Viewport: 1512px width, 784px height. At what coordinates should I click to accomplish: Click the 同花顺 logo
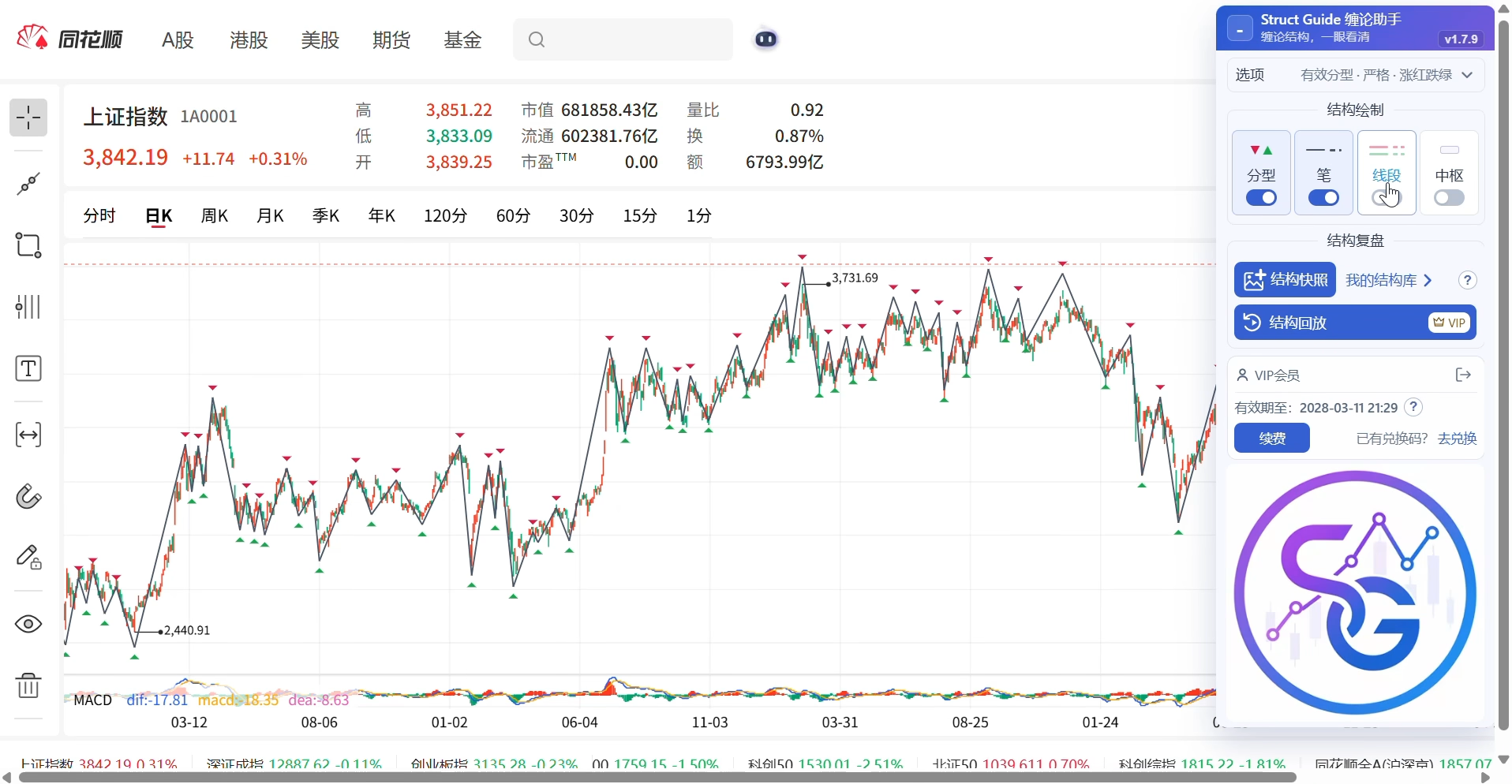click(x=69, y=39)
